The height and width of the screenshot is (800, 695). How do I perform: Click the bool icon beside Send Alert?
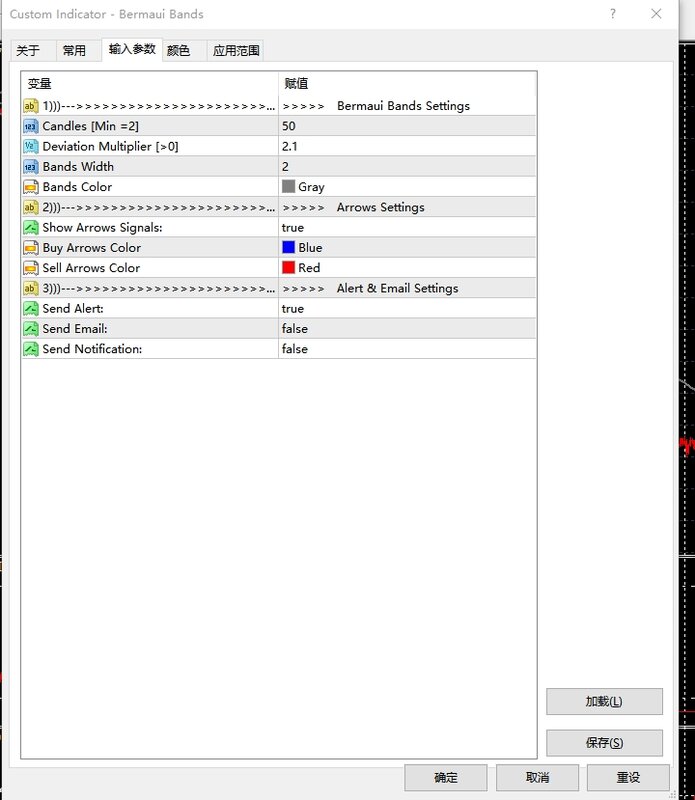tap(31, 309)
